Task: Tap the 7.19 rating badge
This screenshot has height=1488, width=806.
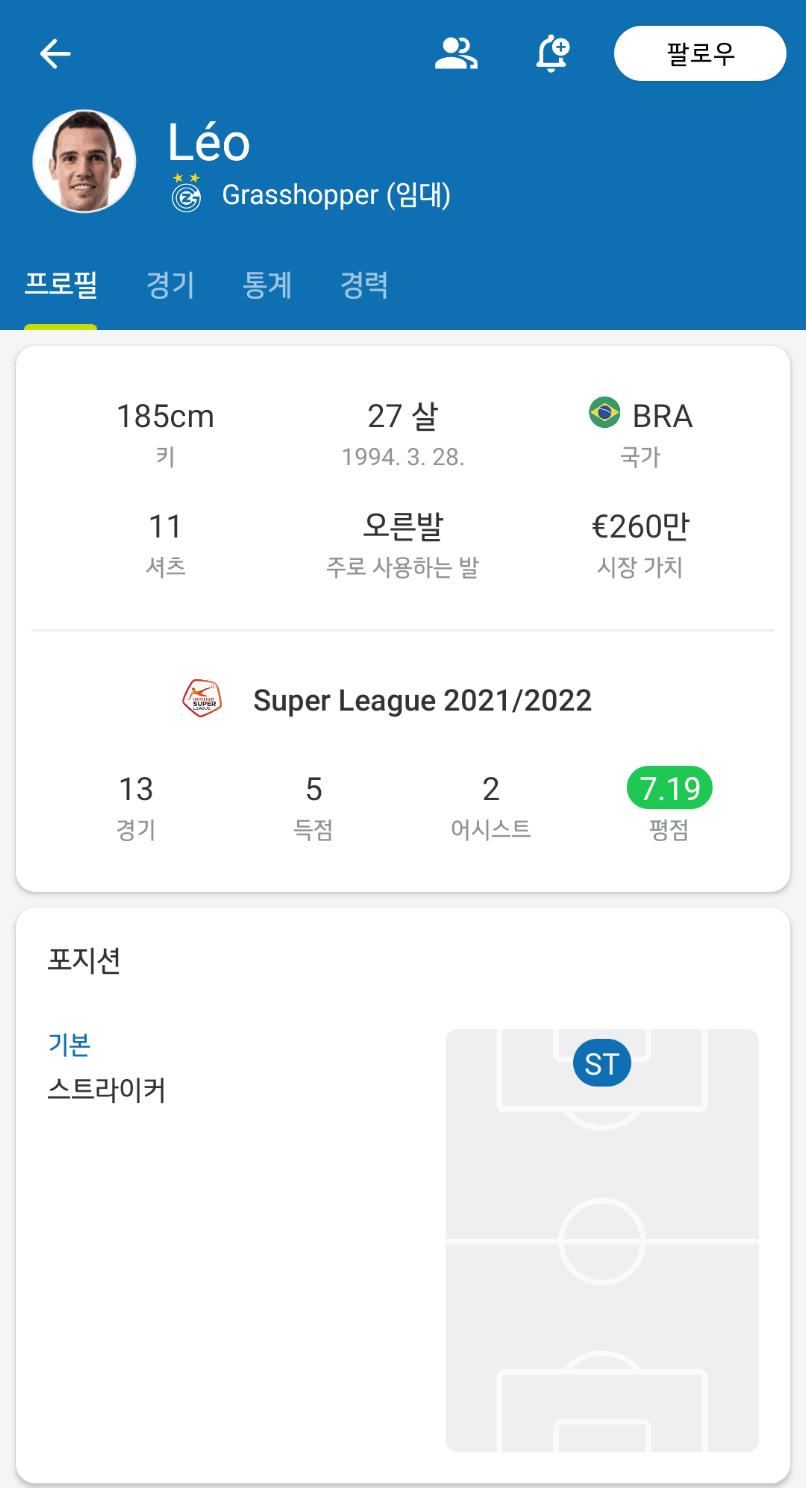Action: click(669, 789)
